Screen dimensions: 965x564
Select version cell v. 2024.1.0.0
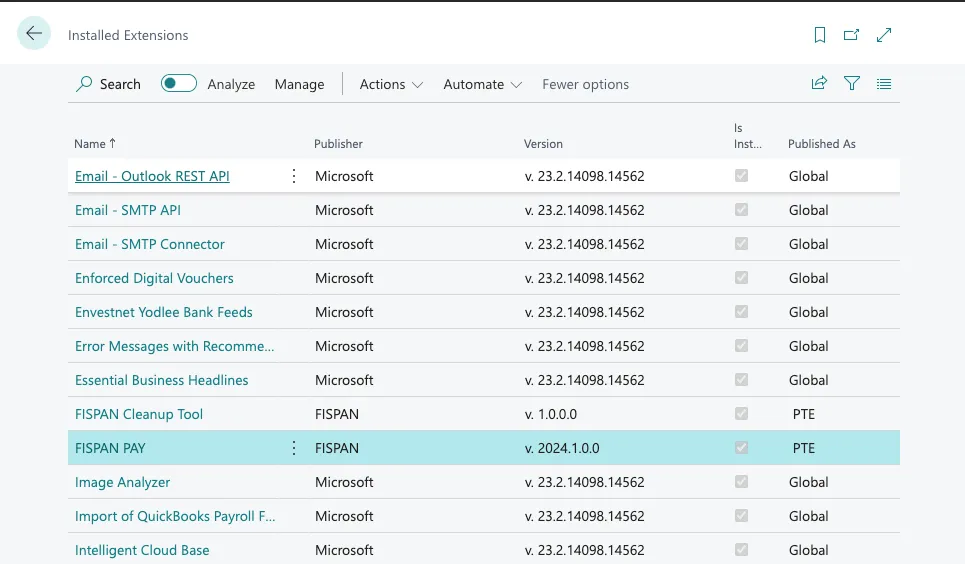coord(562,448)
